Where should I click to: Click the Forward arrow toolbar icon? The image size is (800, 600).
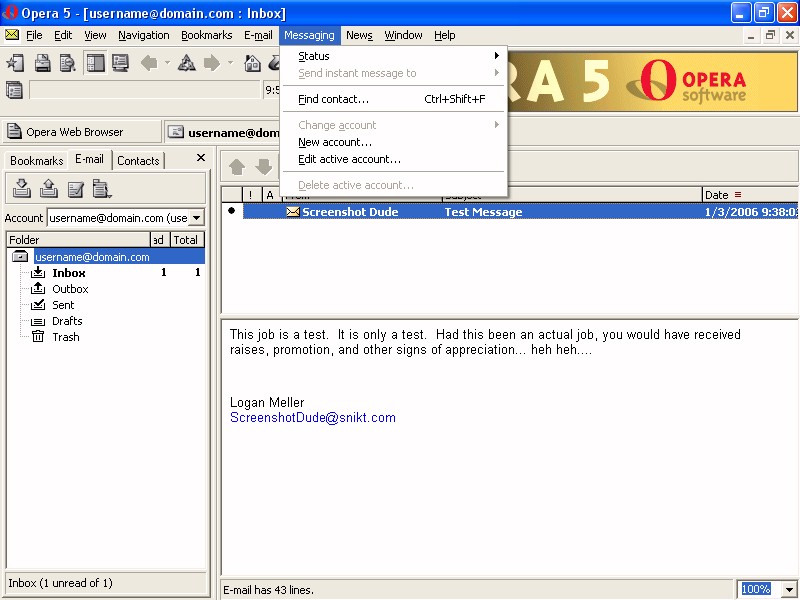212,63
